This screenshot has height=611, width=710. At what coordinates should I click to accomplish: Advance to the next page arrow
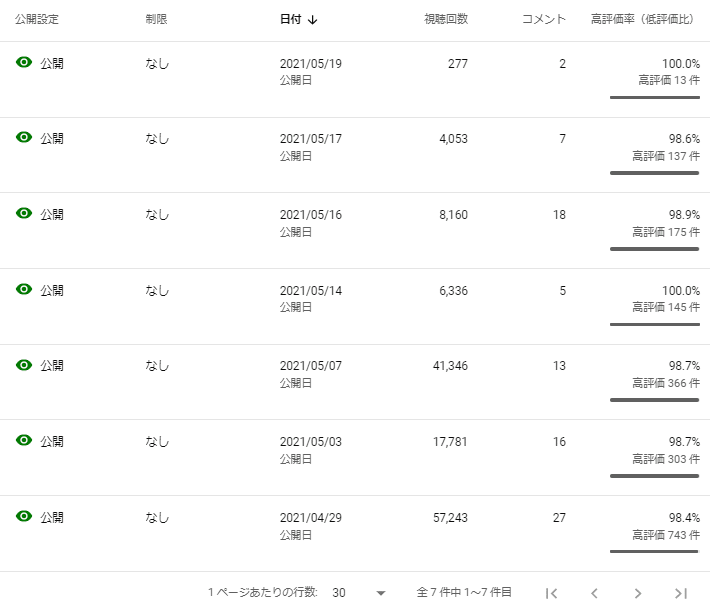point(638,592)
